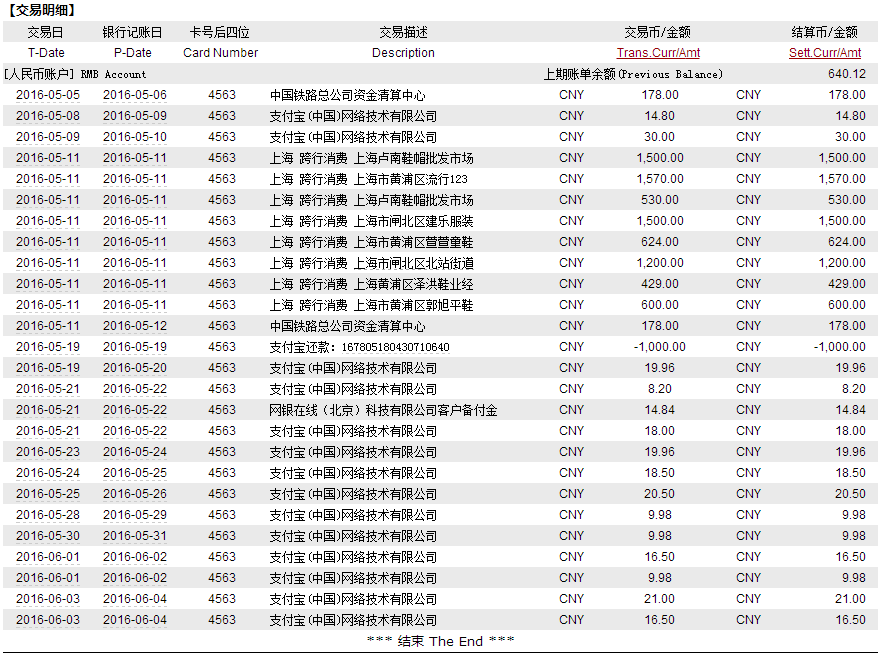The image size is (890, 653).
Task: Click transaction amount 18.00
Action: [660, 431]
